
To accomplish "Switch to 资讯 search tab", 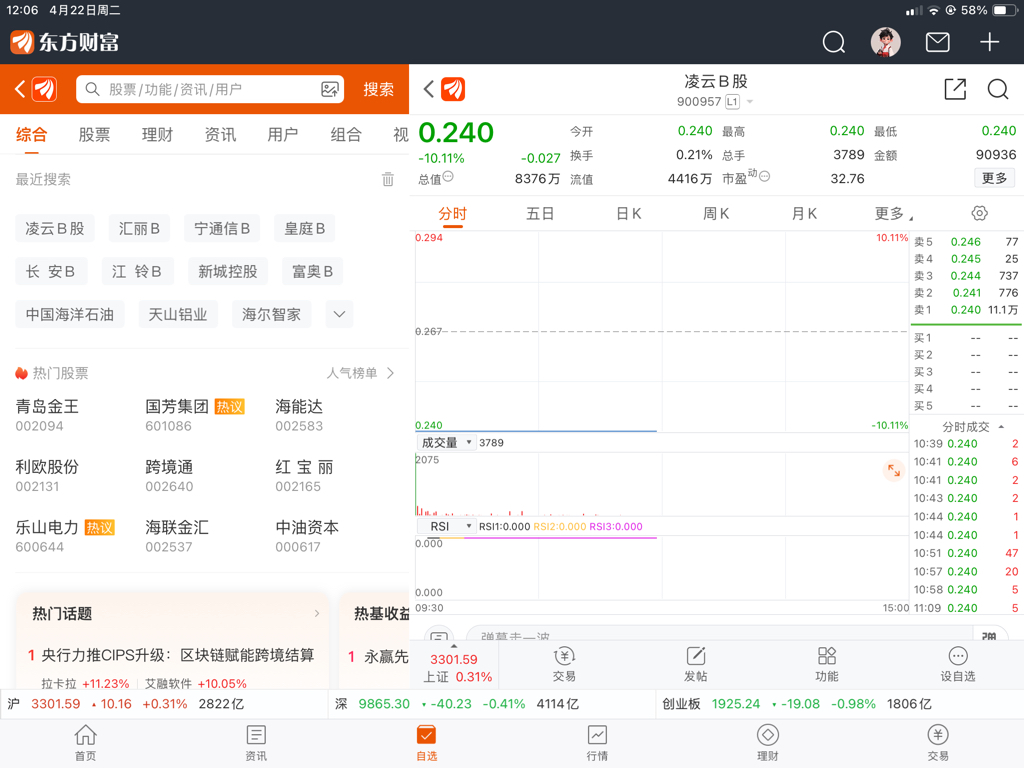I will (x=220, y=135).
